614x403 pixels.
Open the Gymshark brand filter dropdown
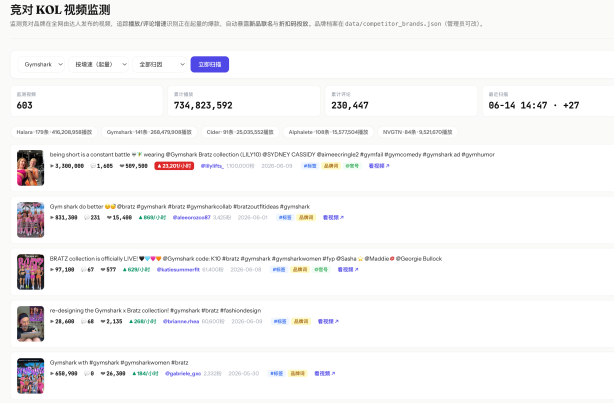[x=41, y=65]
